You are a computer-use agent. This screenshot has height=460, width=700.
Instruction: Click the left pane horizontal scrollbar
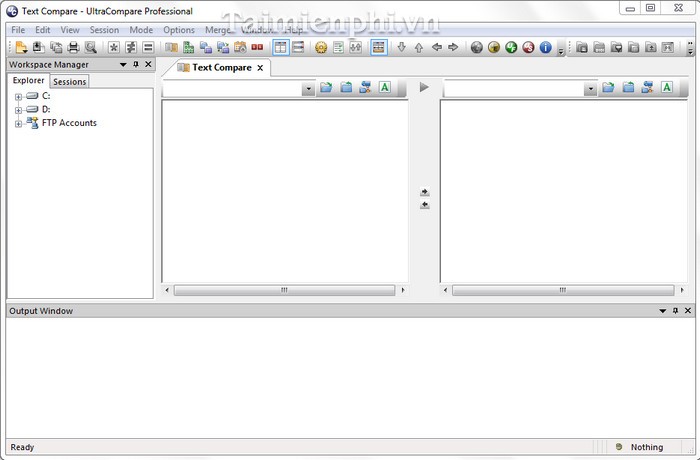(x=284, y=291)
